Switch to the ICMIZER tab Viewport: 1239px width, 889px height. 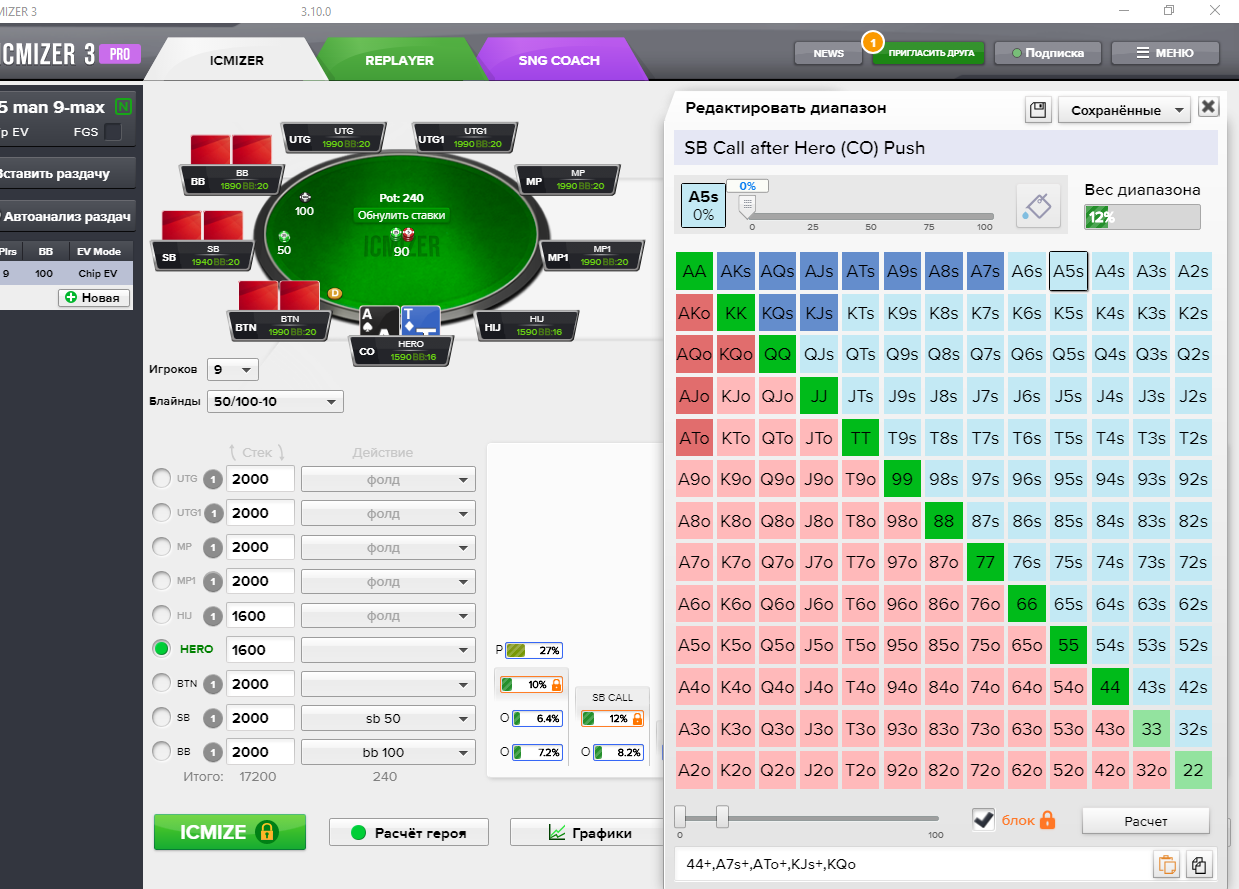coord(237,60)
